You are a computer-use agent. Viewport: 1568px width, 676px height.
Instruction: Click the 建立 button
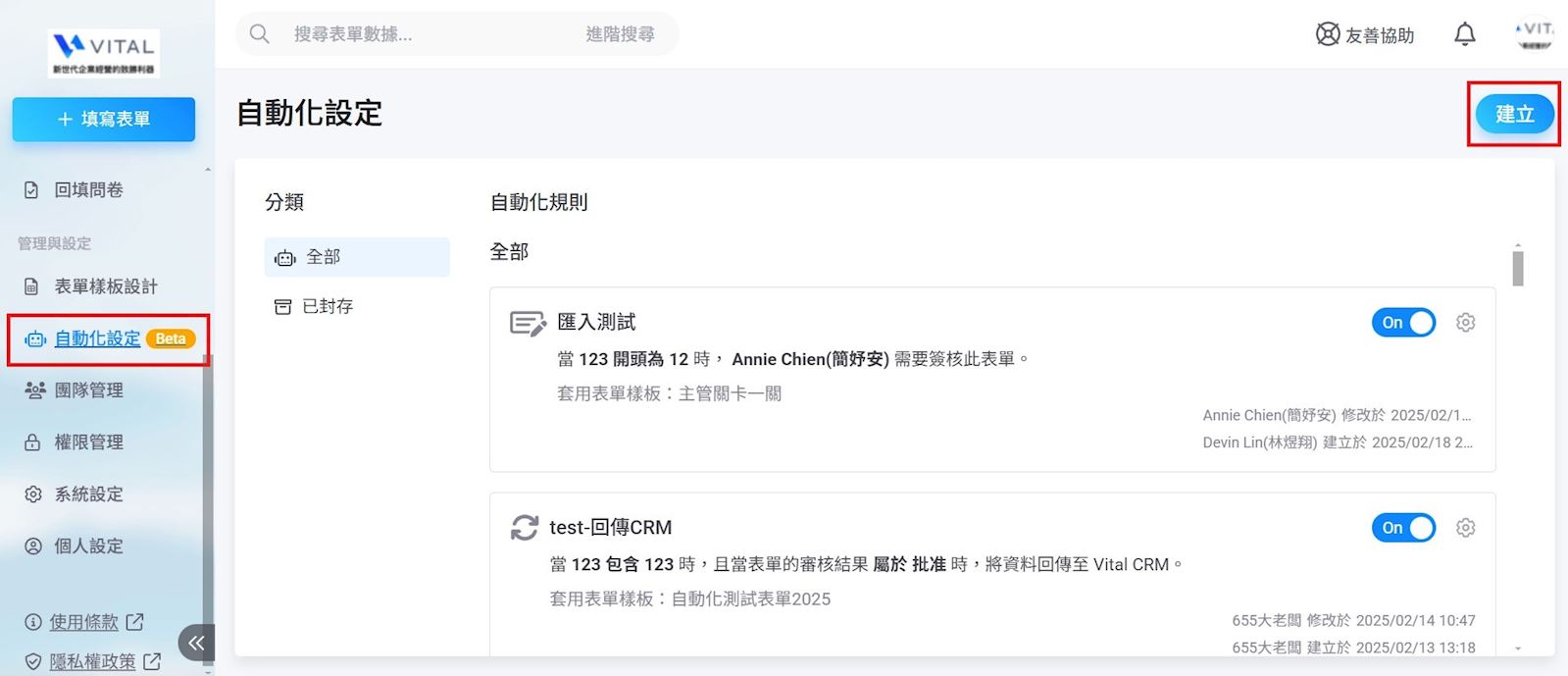pyautogui.click(x=1514, y=114)
